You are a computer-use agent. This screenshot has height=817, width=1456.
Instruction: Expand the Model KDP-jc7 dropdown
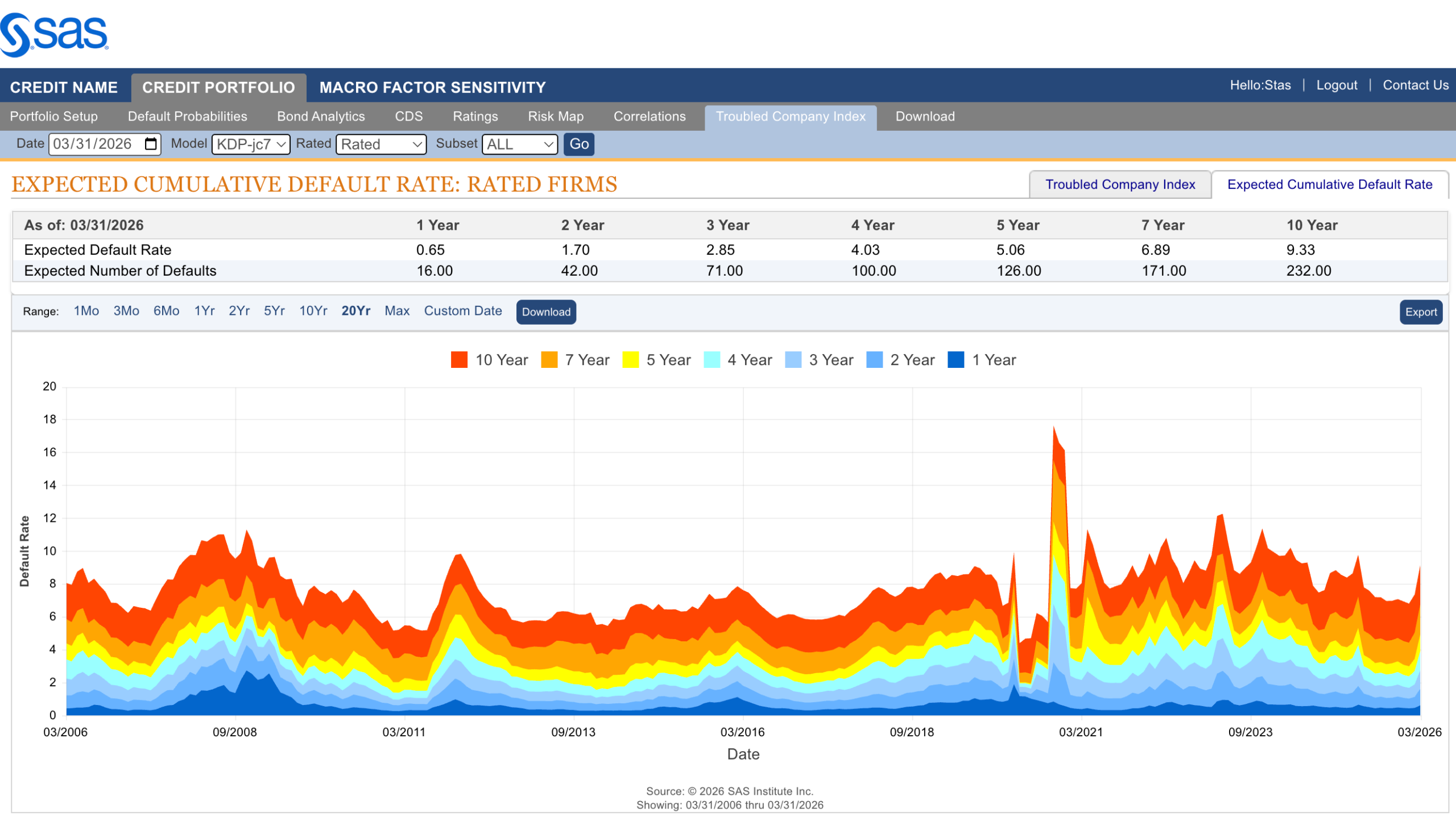pyautogui.click(x=251, y=144)
